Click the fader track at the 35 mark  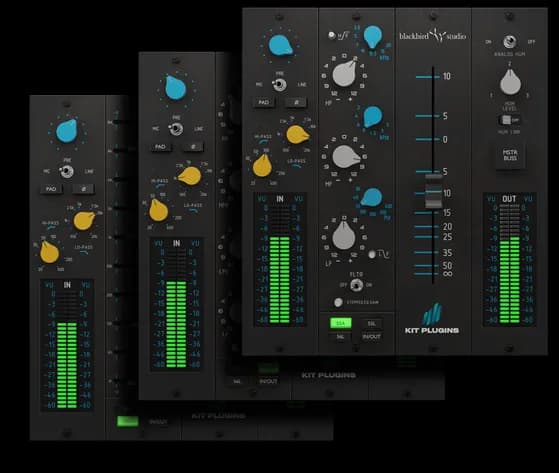click(433, 252)
